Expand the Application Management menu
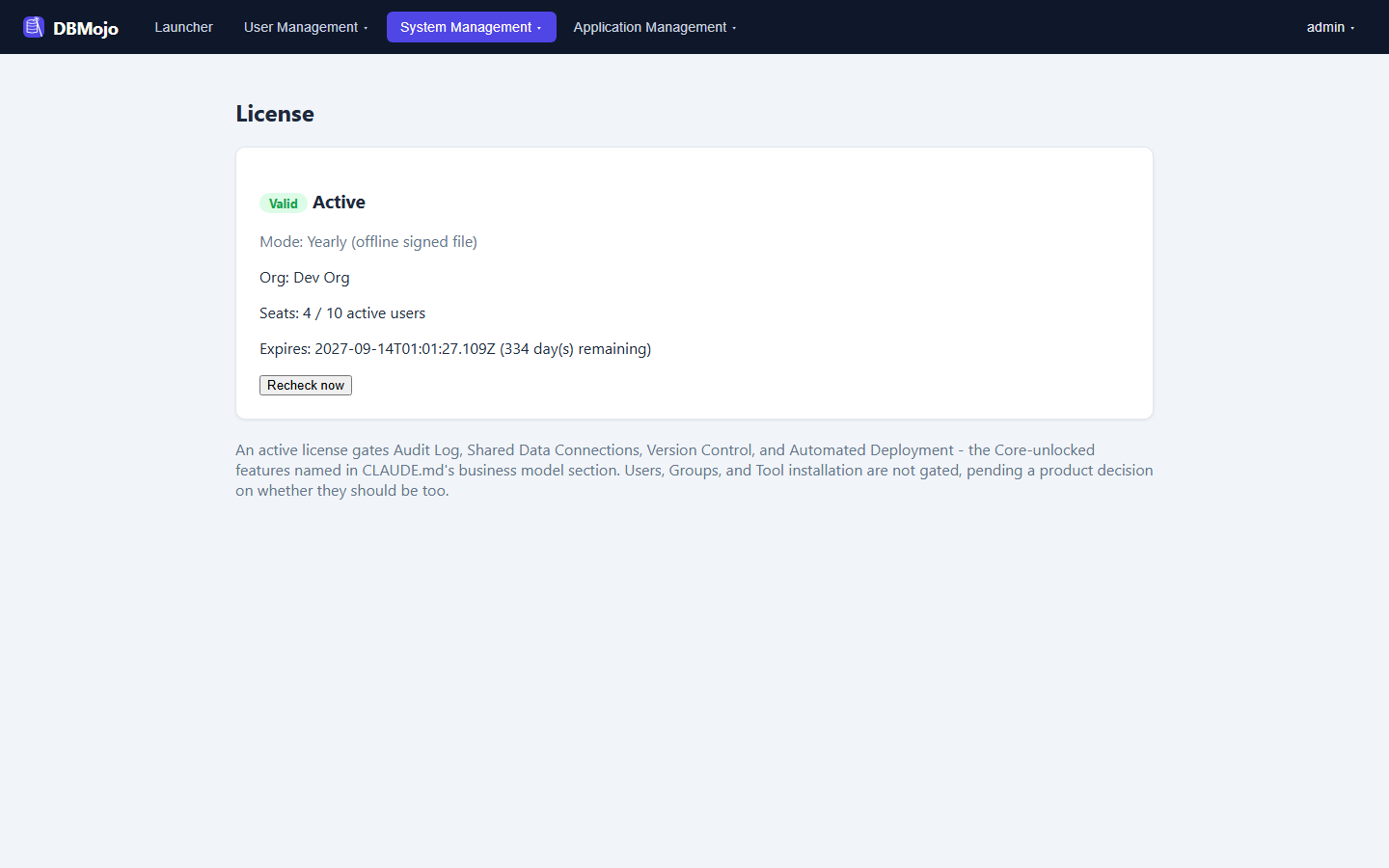Viewport: 1389px width, 868px height. pyautogui.click(x=655, y=27)
